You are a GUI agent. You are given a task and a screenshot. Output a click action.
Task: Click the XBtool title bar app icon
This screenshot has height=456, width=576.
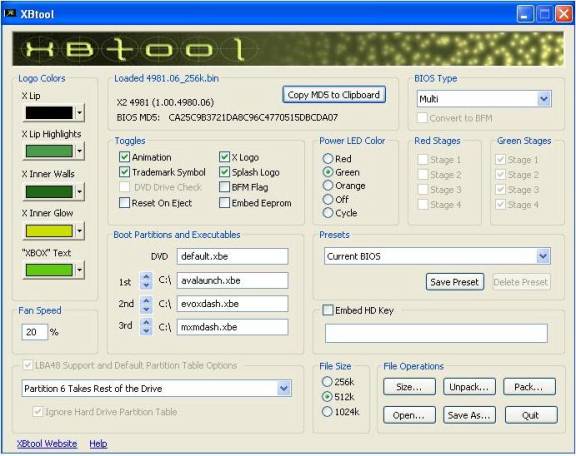tap(10, 13)
